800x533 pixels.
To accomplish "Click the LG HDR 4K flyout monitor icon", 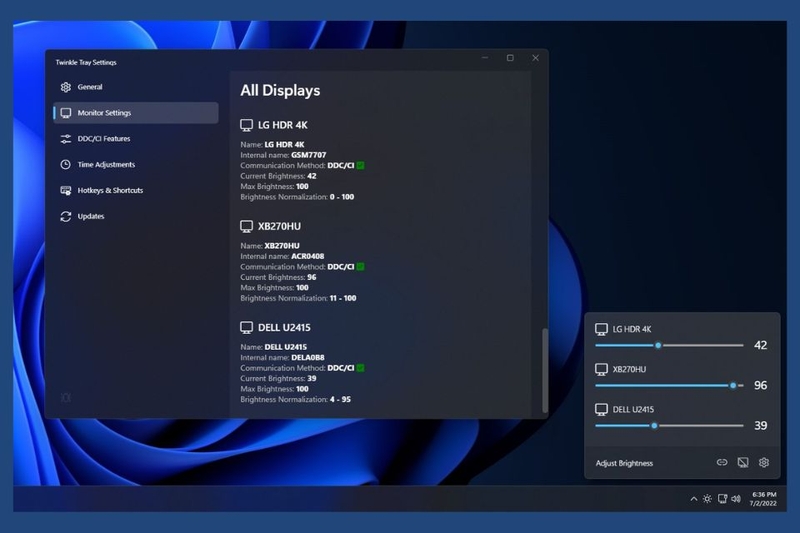I will (x=602, y=329).
